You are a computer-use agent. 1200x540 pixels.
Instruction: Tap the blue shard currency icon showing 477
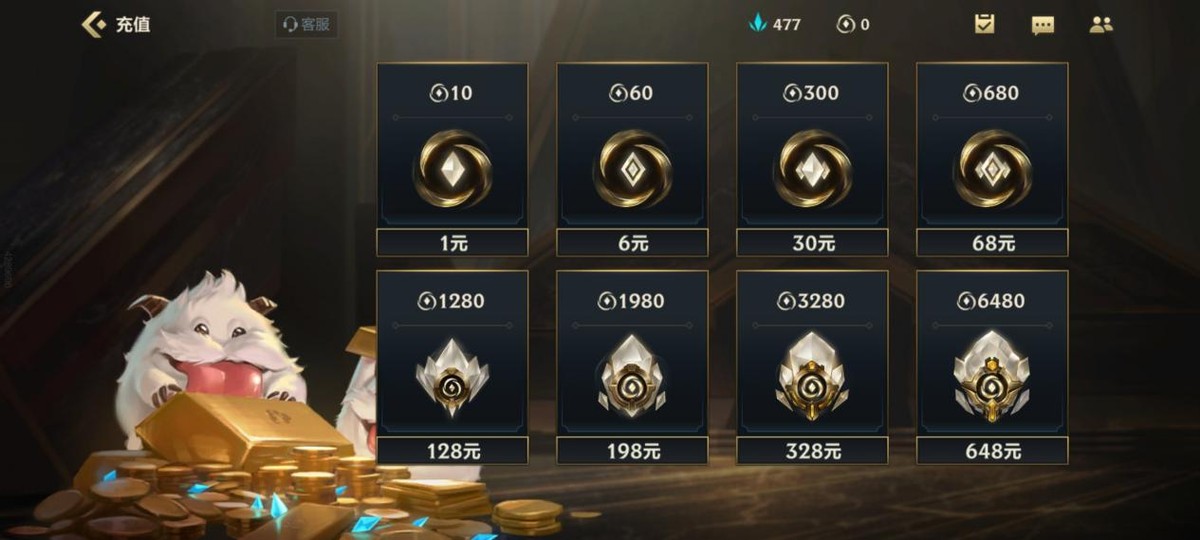coord(758,24)
